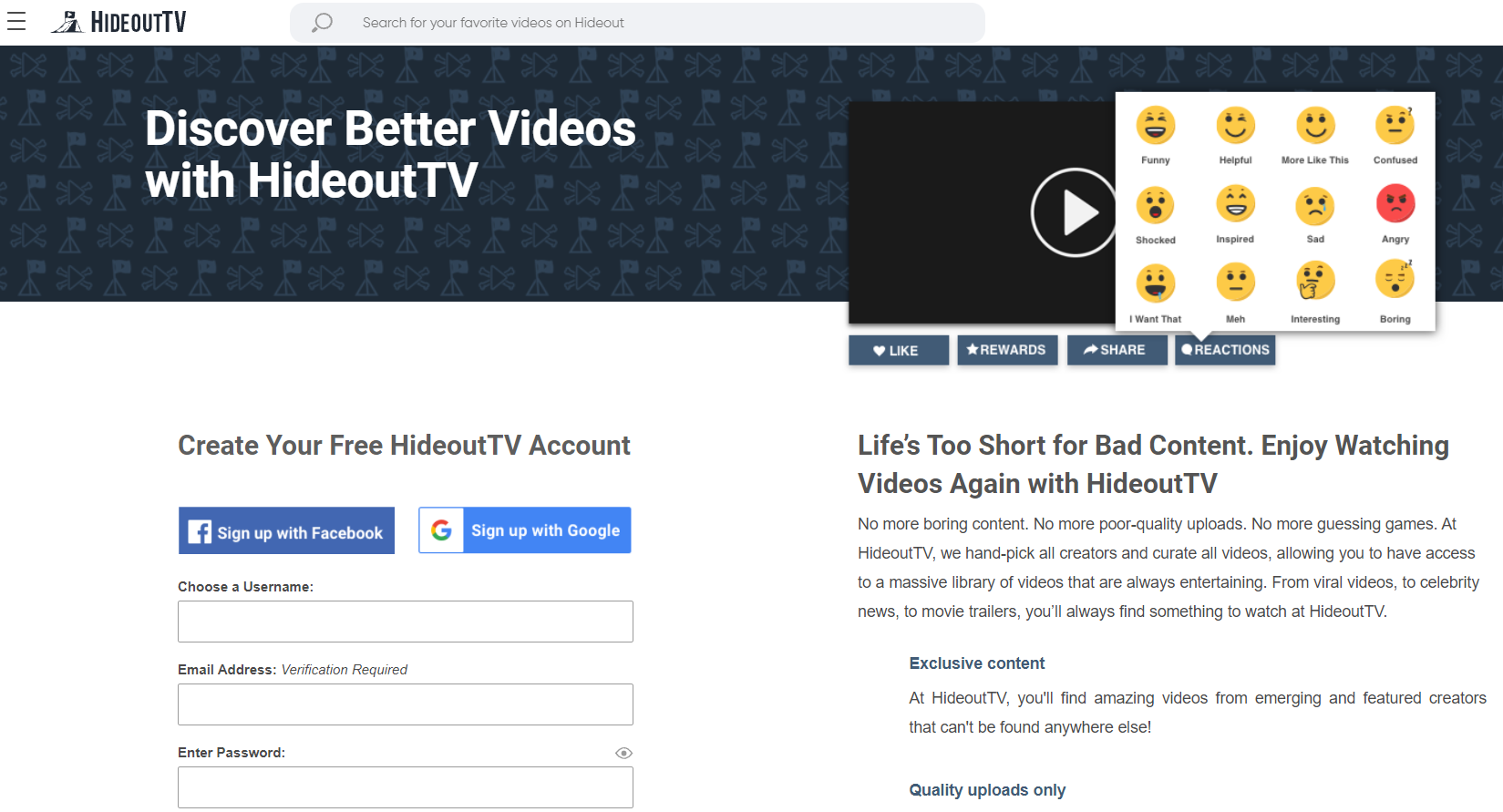Open the hamburger menu
This screenshot has width=1503, height=812.
pos(16,22)
